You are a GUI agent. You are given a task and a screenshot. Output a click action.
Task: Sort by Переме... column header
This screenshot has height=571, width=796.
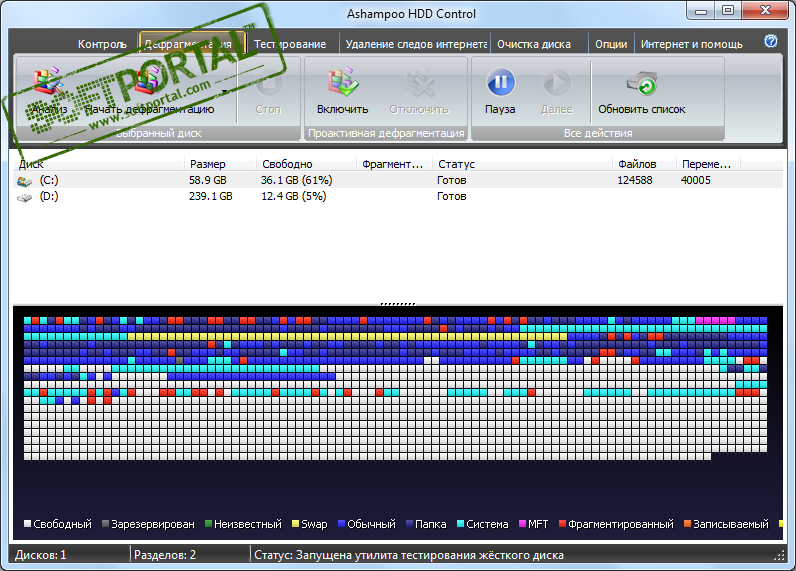click(x=708, y=164)
